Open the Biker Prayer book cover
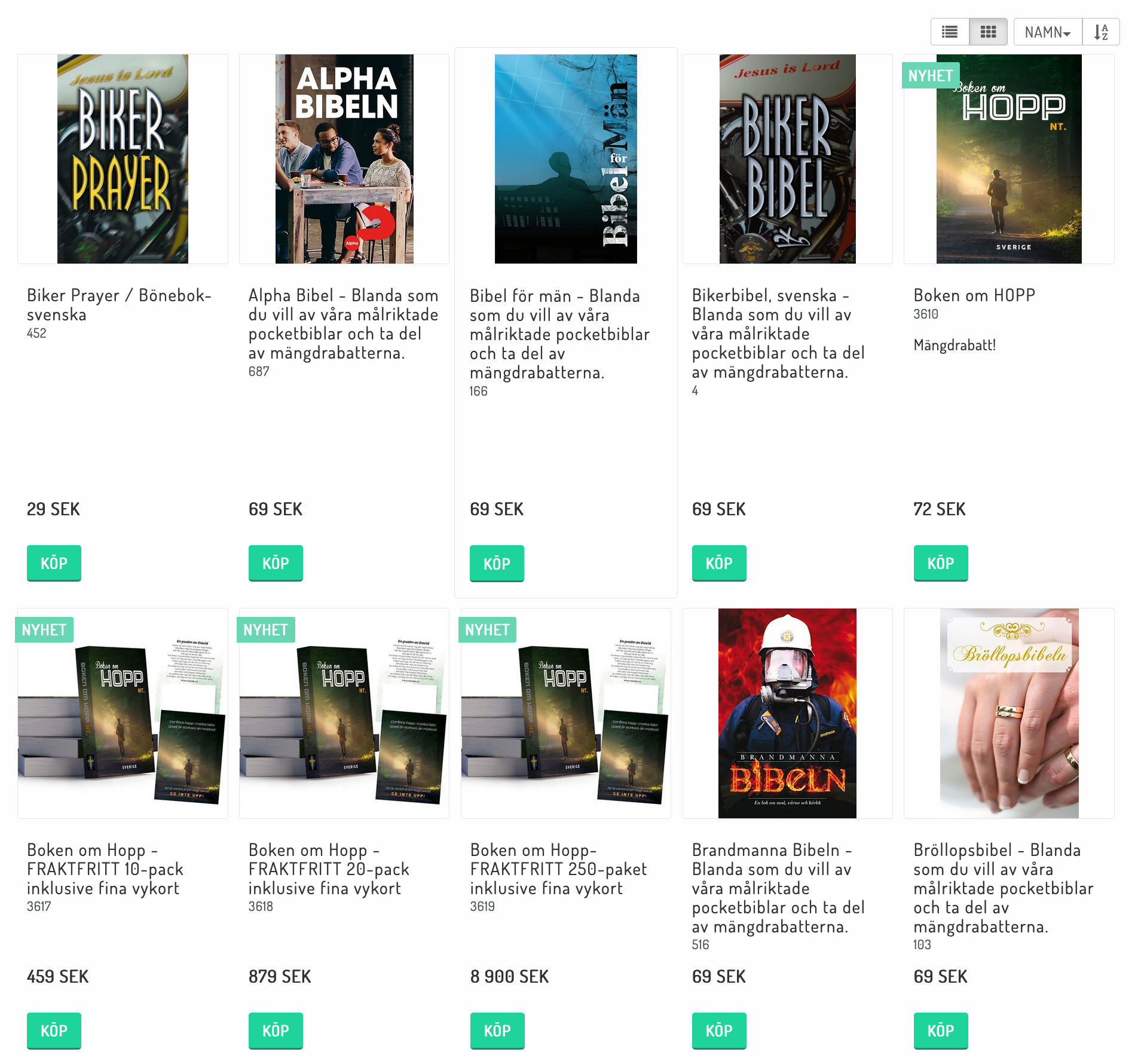The height and width of the screenshot is (1064, 1138). coord(123,159)
